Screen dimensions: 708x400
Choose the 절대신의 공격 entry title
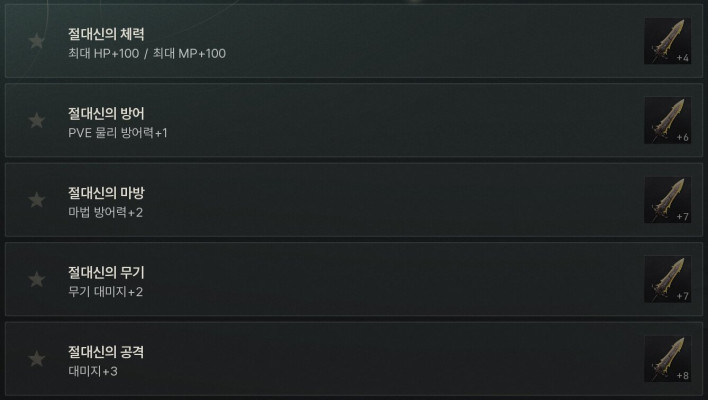106,352
